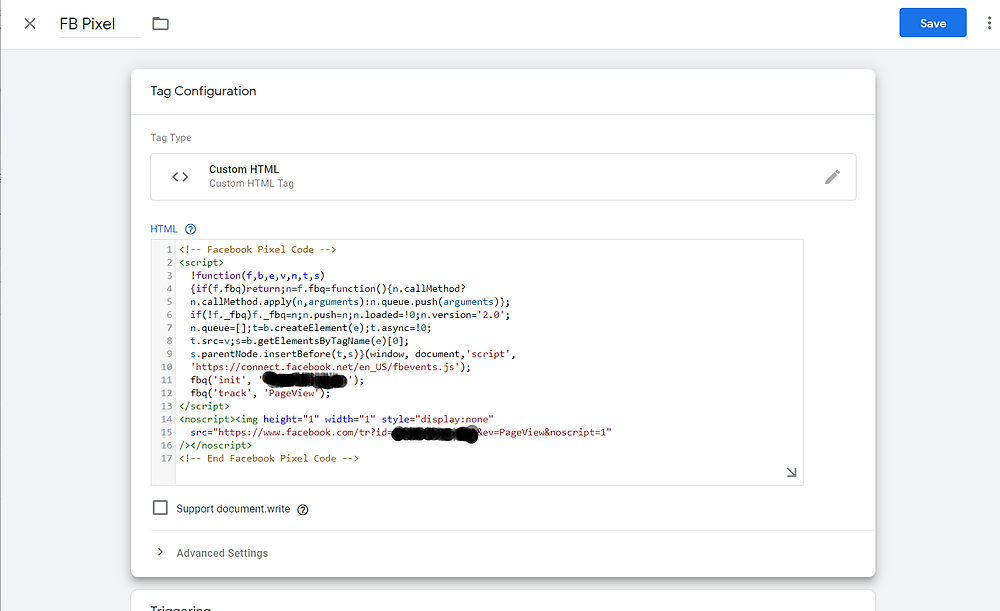1000x611 pixels.
Task: Open the folder icon next to tag name
Action: 161,24
